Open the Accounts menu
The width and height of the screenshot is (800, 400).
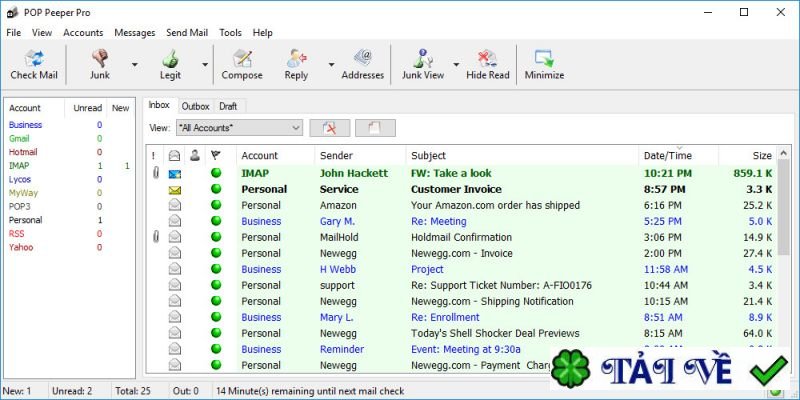[x=83, y=33]
